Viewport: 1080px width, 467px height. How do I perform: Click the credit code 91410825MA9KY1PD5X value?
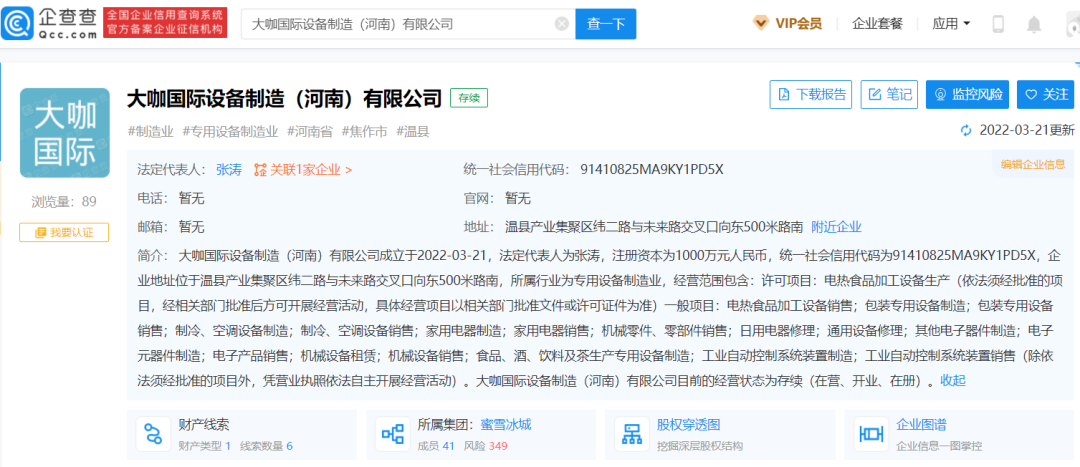coord(652,169)
